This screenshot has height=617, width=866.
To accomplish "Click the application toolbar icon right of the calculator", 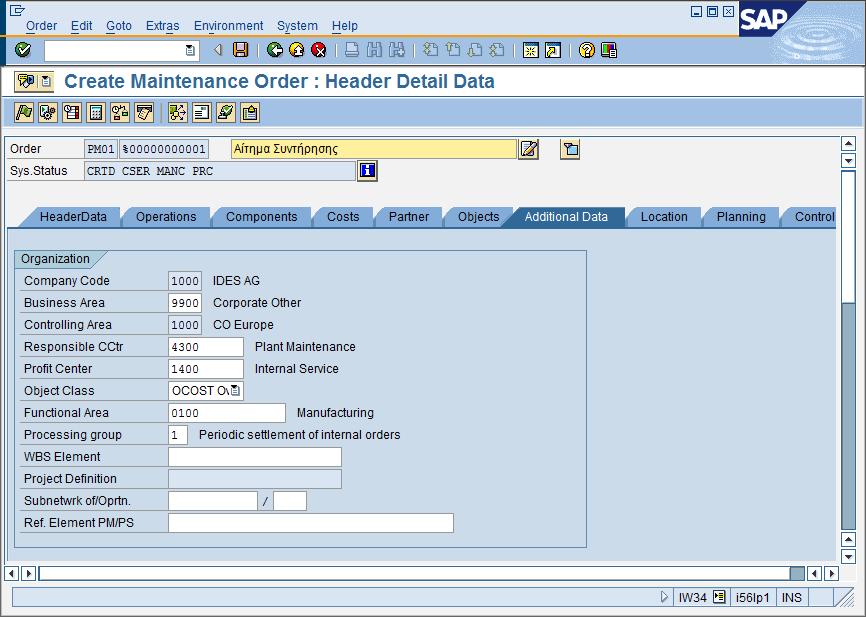I will coord(120,113).
